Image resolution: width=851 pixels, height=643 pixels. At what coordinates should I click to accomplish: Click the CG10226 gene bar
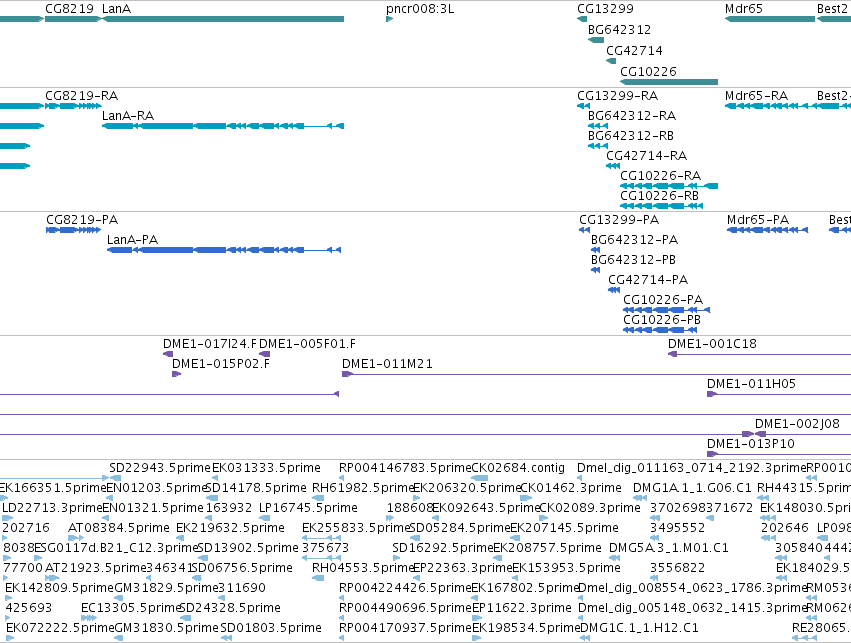click(x=669, y=82)
